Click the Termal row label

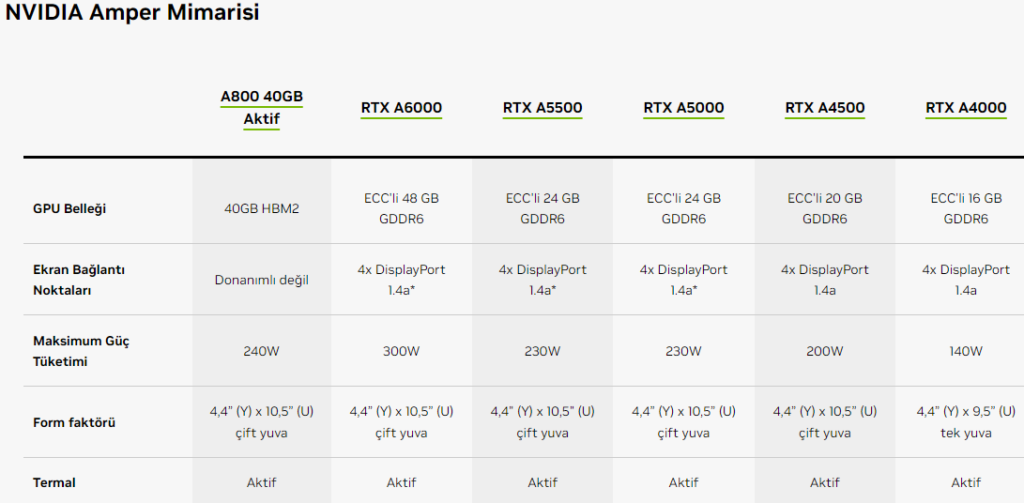[x=54, y=483]
